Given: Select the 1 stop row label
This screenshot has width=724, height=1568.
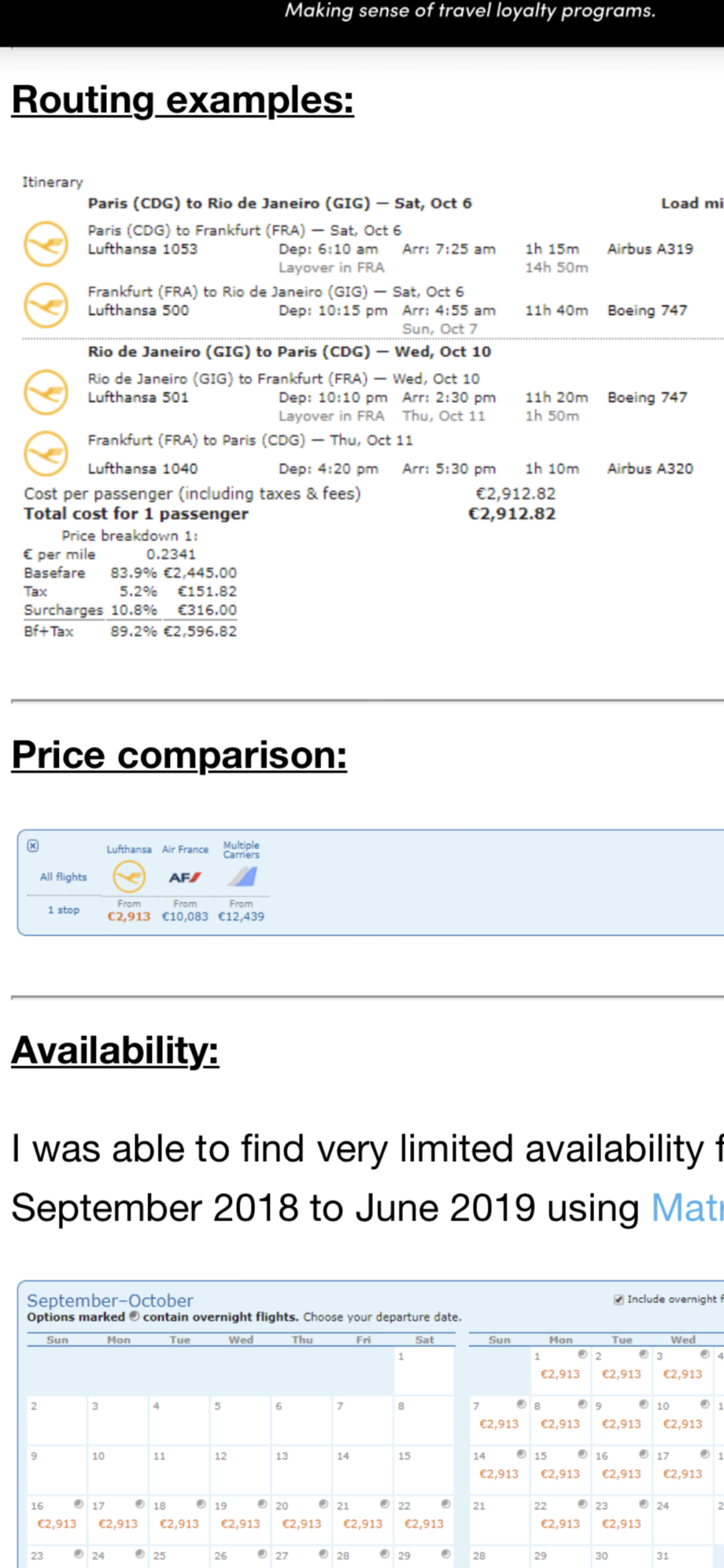Looking at the screenshot, I should (x=64, y=910).
